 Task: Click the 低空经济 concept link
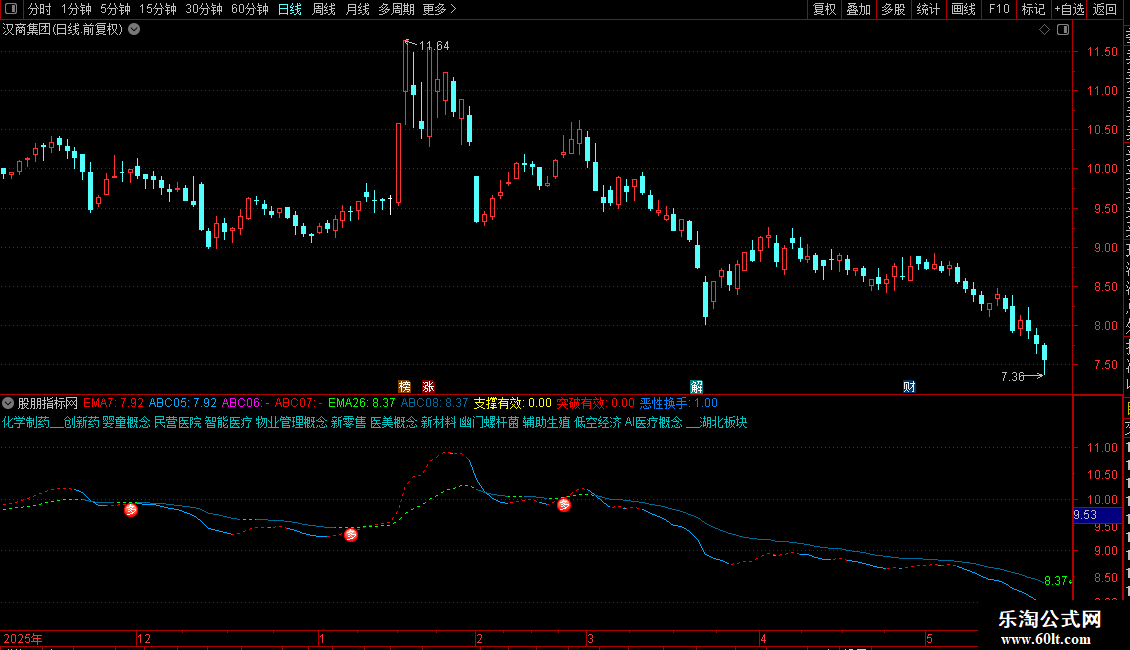pyautogui.click(x=597, y=422)
